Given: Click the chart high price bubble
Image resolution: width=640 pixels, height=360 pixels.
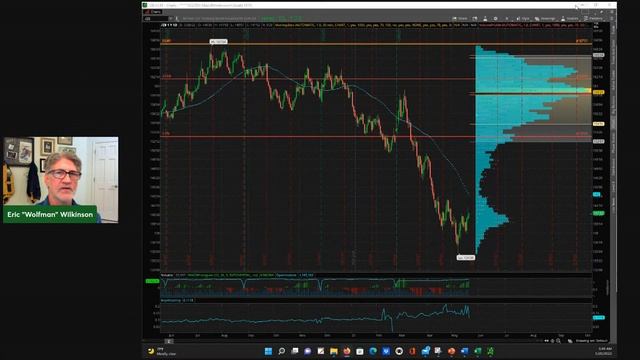Looking at the screenshot, I should coord(218,42).
